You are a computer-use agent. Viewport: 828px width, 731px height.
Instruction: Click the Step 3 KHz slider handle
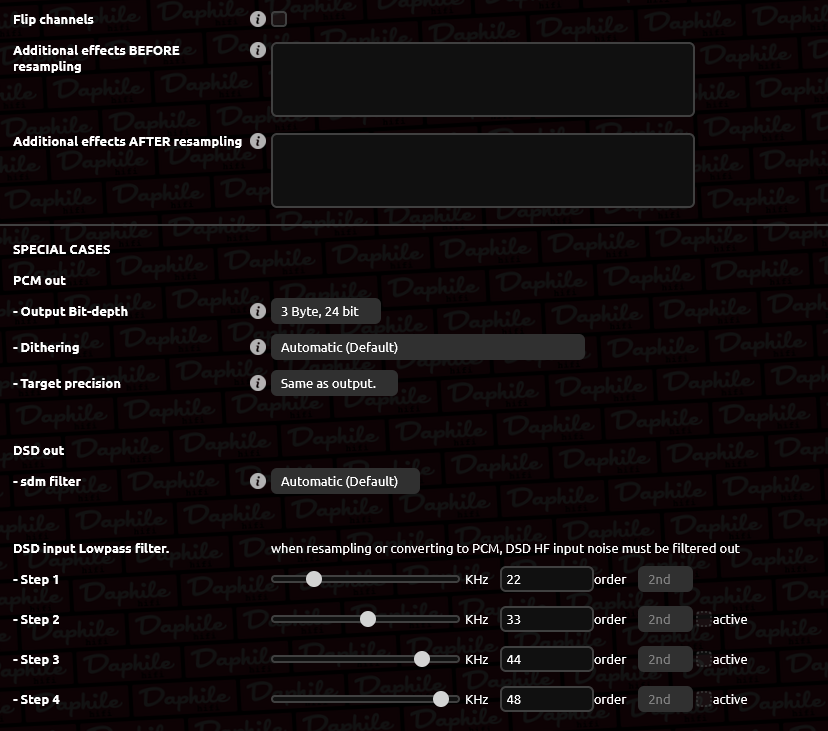tap(421, 659)
